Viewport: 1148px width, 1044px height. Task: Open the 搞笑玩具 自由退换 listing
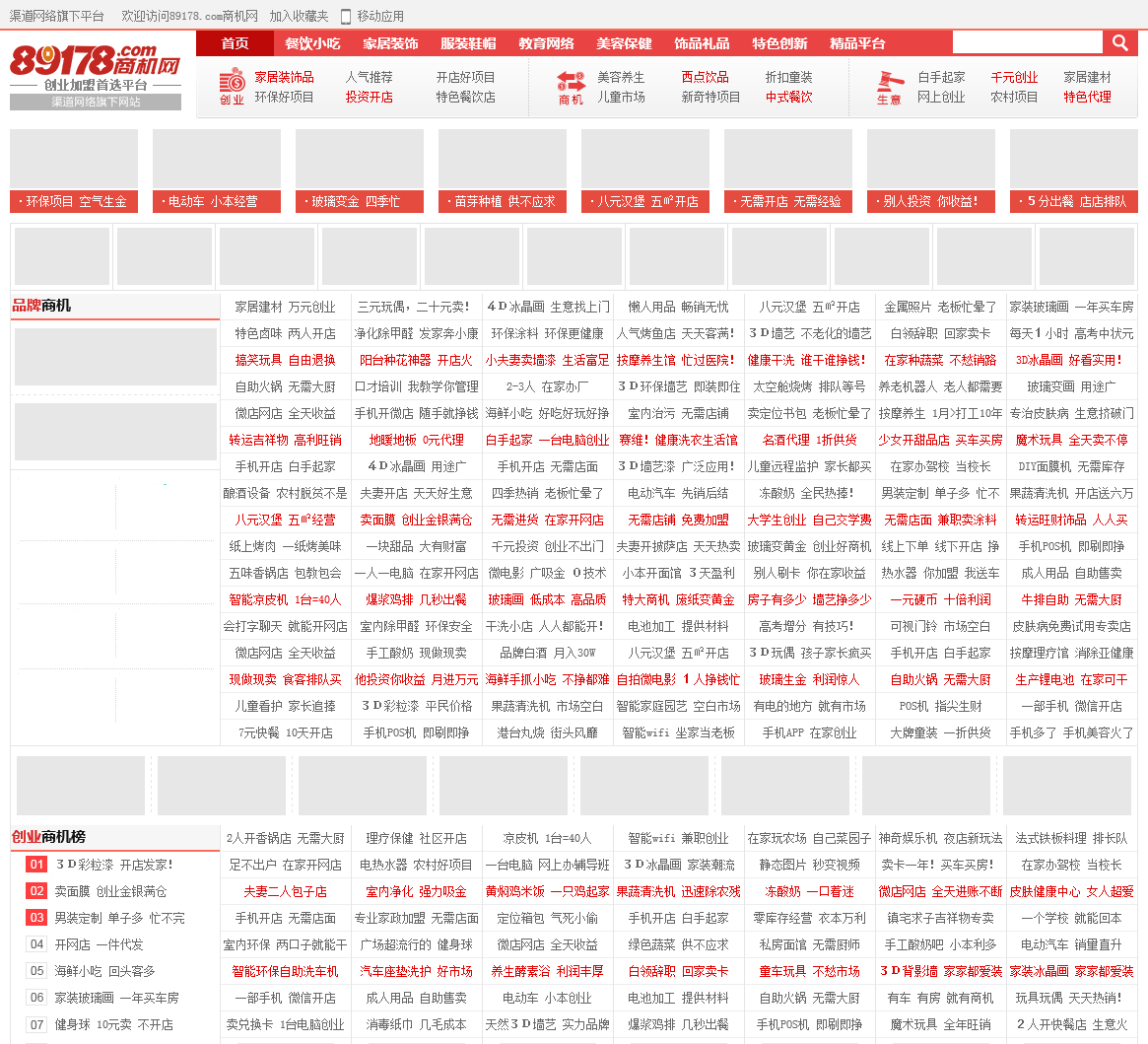(x=285, y=360)
